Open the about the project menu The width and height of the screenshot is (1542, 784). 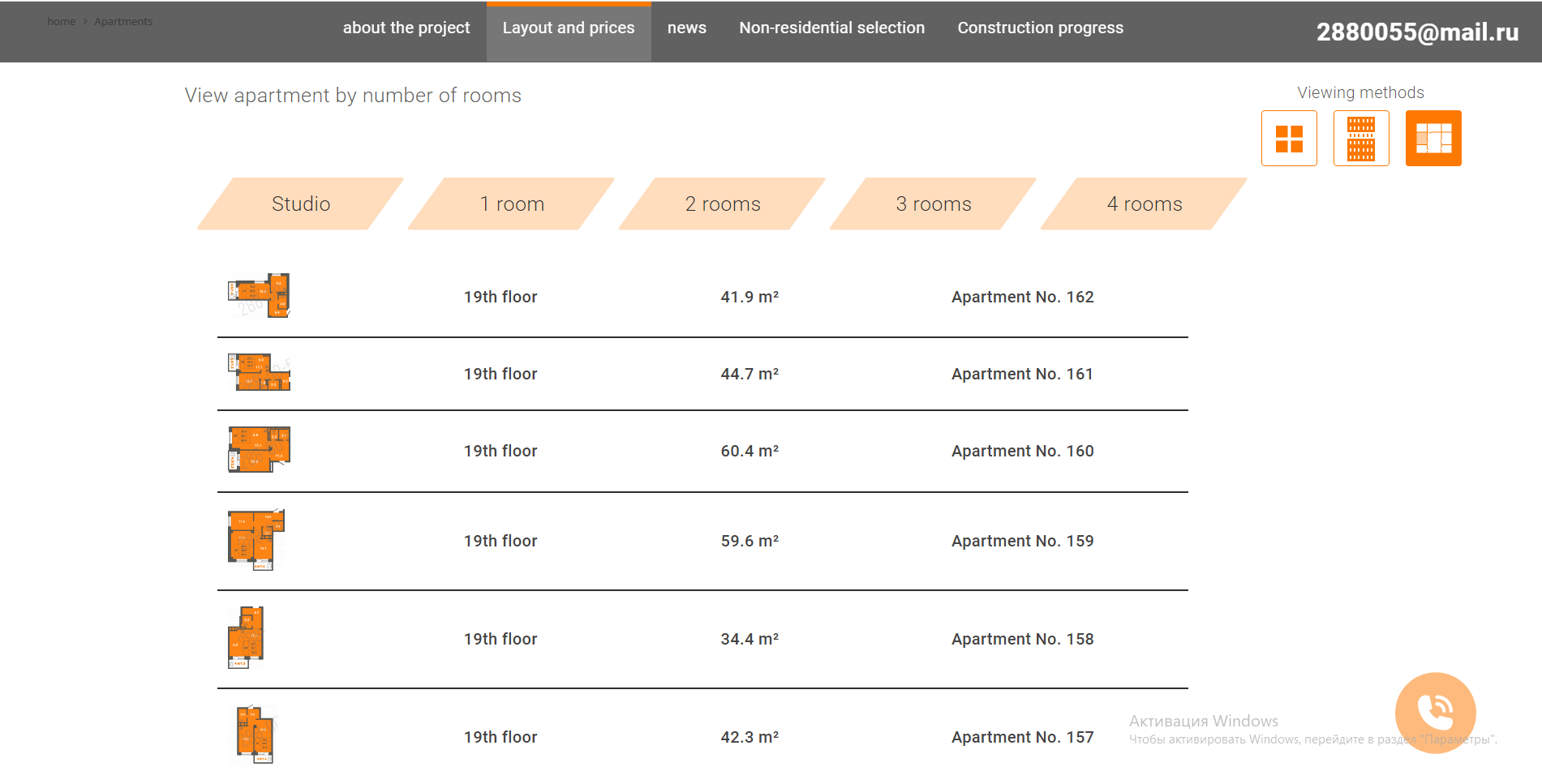pyautogui.click(x=406, y=28)
